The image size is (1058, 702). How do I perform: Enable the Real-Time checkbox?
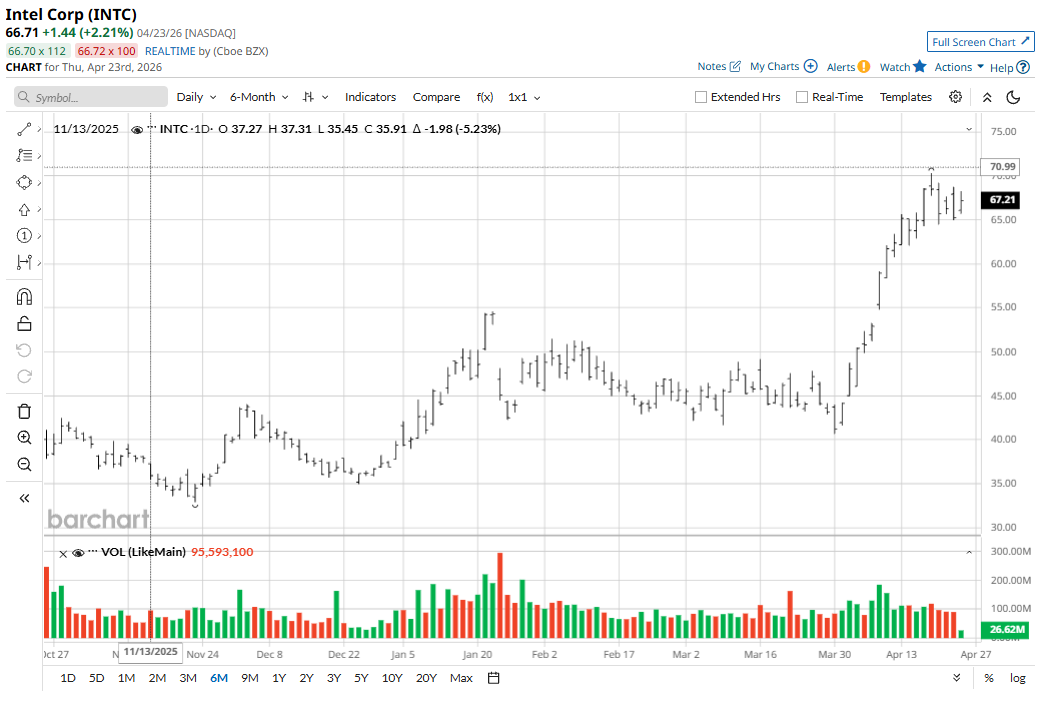tap(802, 97)
